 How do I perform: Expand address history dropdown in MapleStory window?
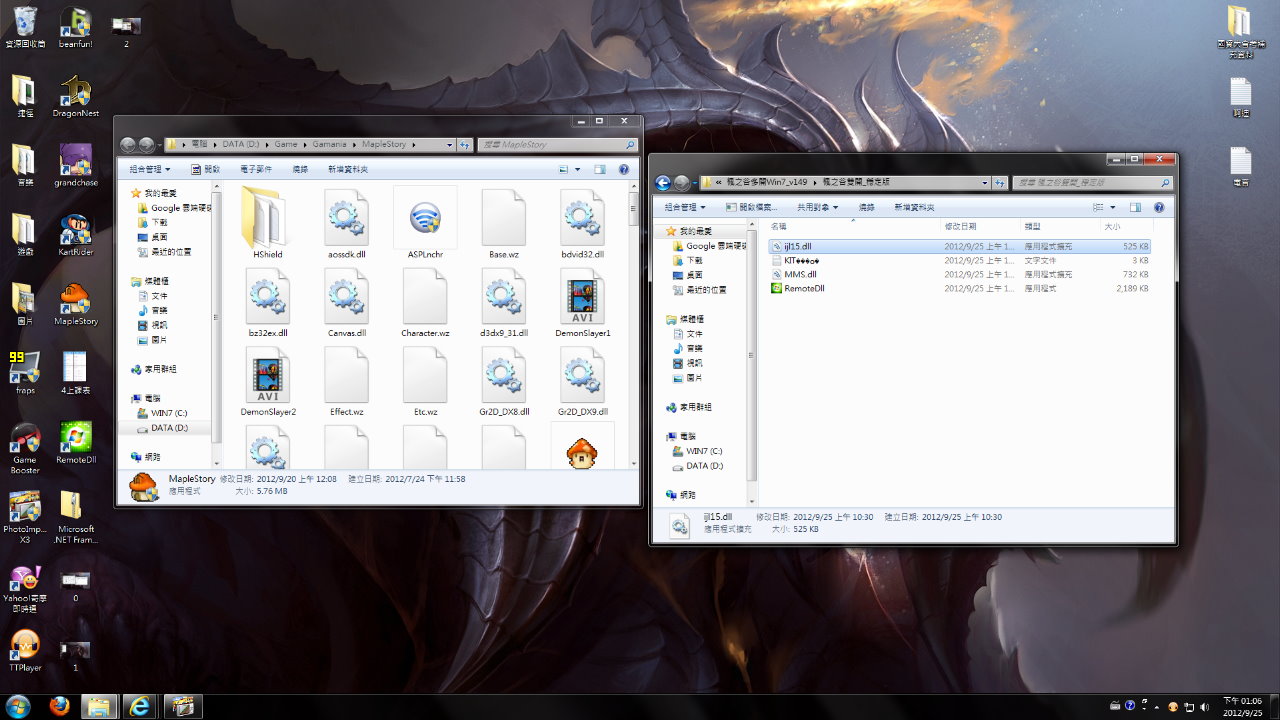(x=450, y=145)
